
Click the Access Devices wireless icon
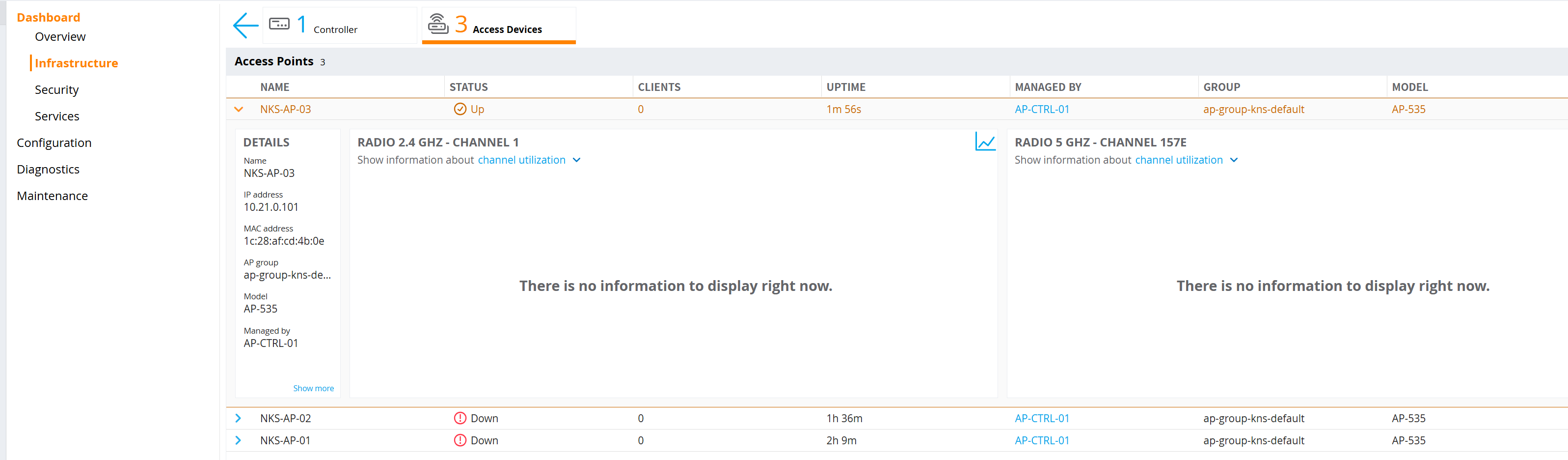tap(437, 25)
